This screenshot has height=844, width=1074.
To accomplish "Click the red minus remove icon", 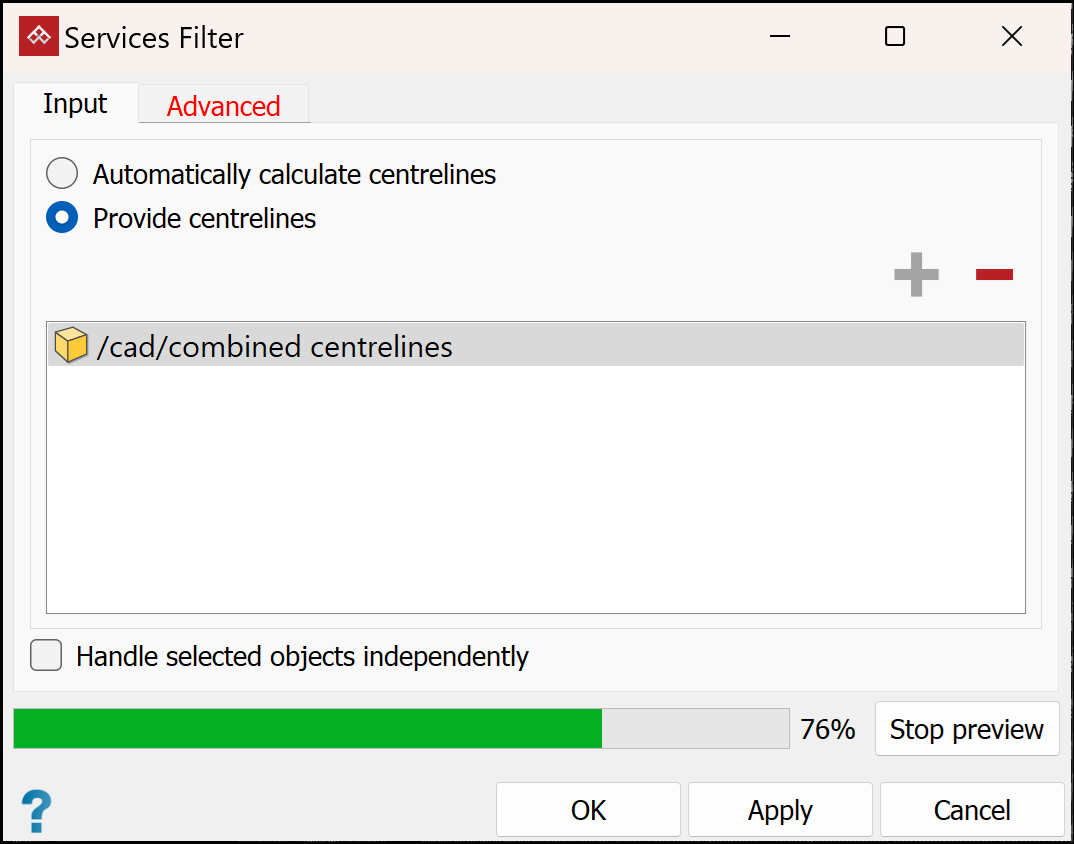I will tap(994, 275).
